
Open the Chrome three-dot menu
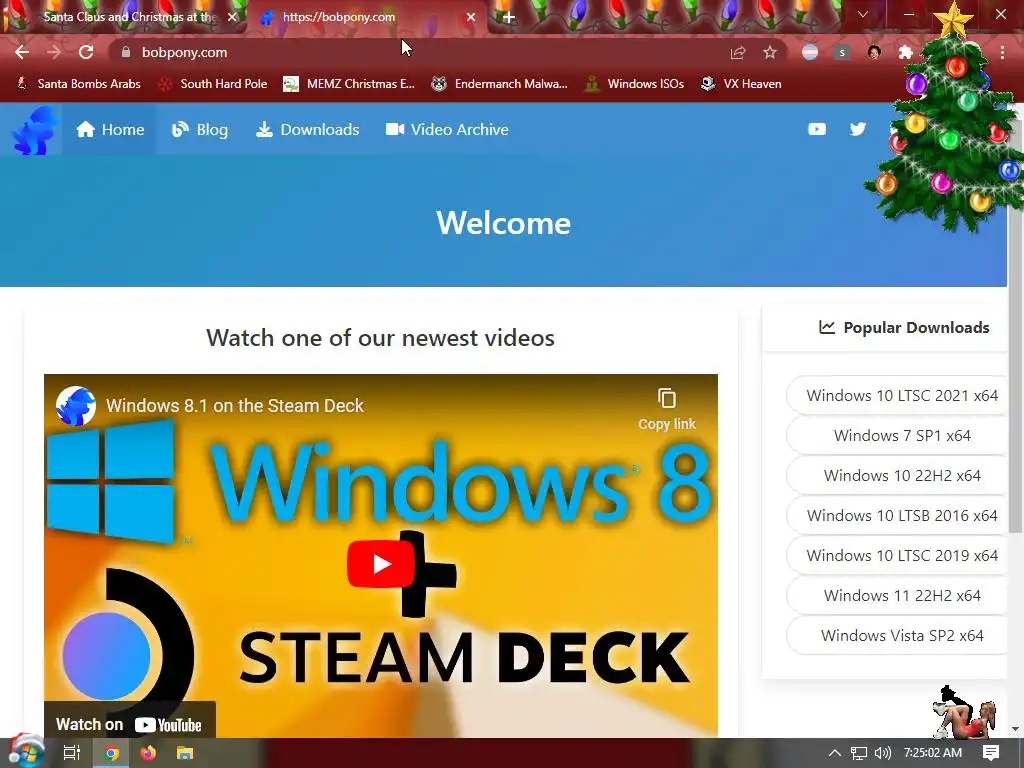[1002, 52]
